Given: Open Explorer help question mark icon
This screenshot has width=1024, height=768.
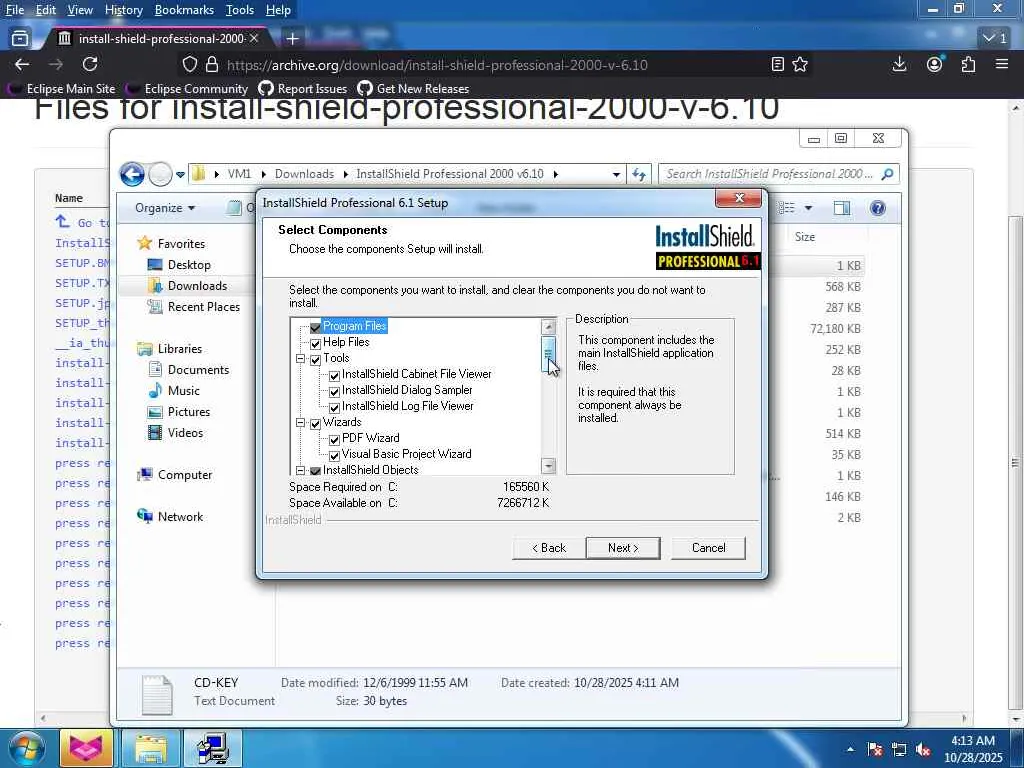Looking at the screenshot, I should 878,208.
